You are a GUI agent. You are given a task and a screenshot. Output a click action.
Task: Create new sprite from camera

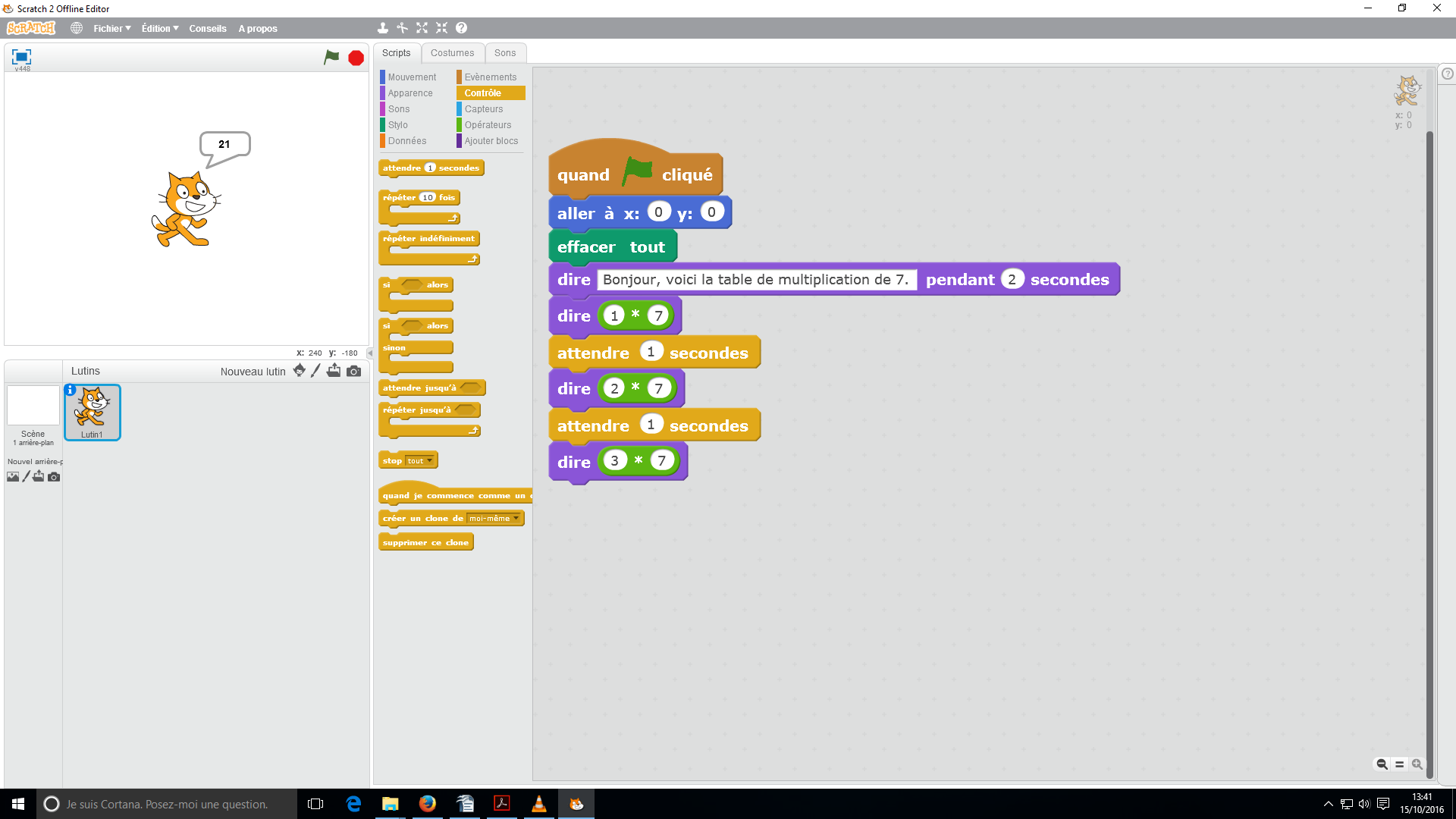[354, 371]
